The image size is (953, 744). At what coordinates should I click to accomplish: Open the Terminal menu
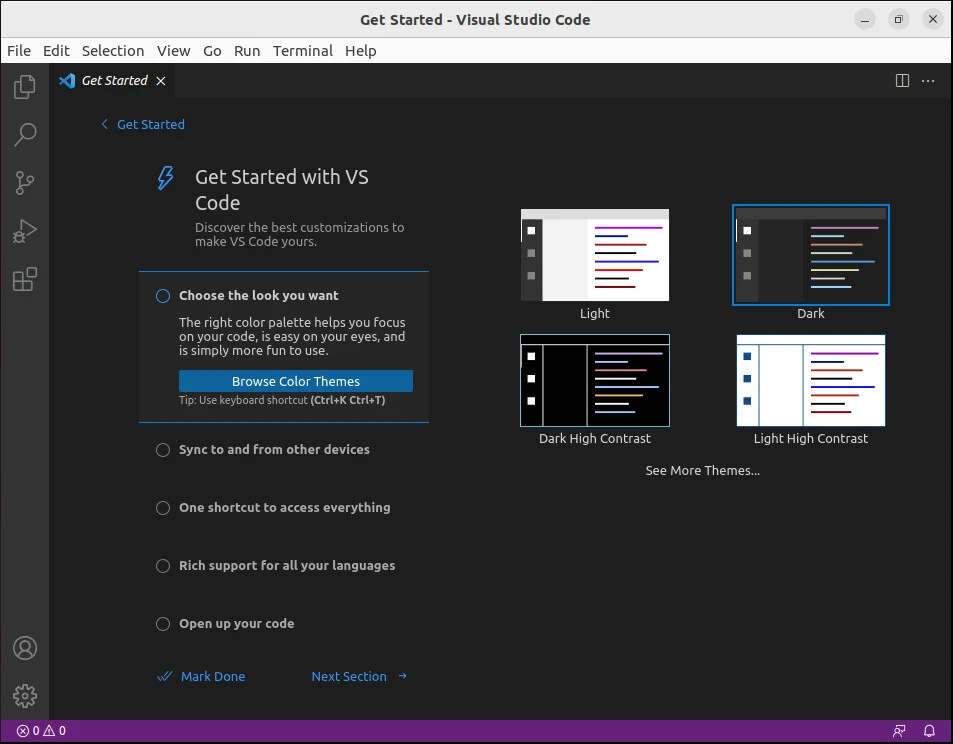(x=302, y=51)
